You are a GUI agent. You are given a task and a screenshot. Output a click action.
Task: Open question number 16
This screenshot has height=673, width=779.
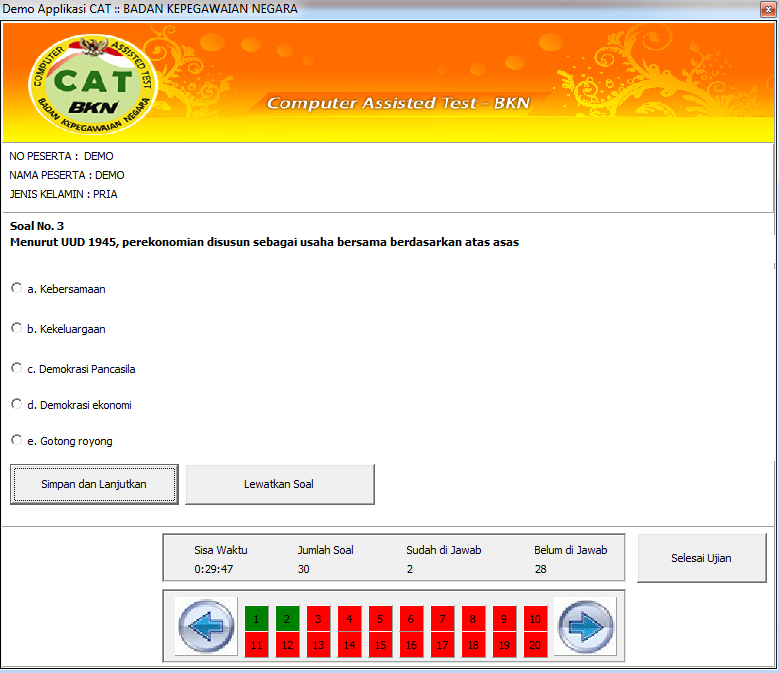pos(411,645)
